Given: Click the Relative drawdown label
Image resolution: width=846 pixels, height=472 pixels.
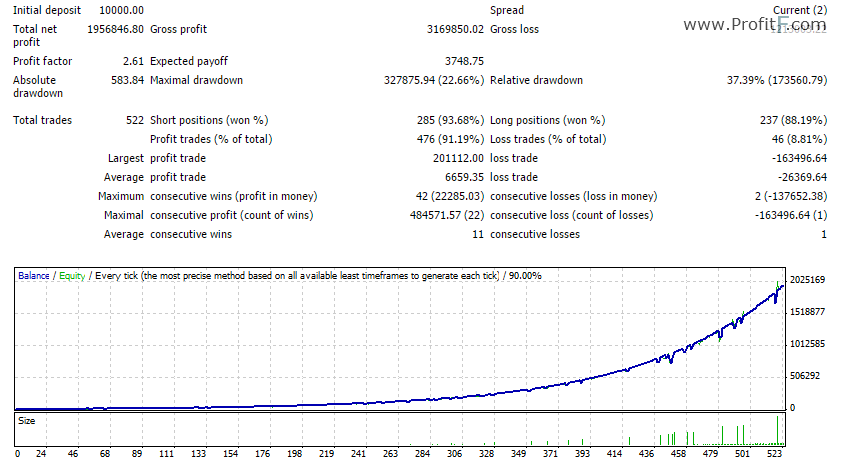Looking at the screenshot, I should 536,80.
